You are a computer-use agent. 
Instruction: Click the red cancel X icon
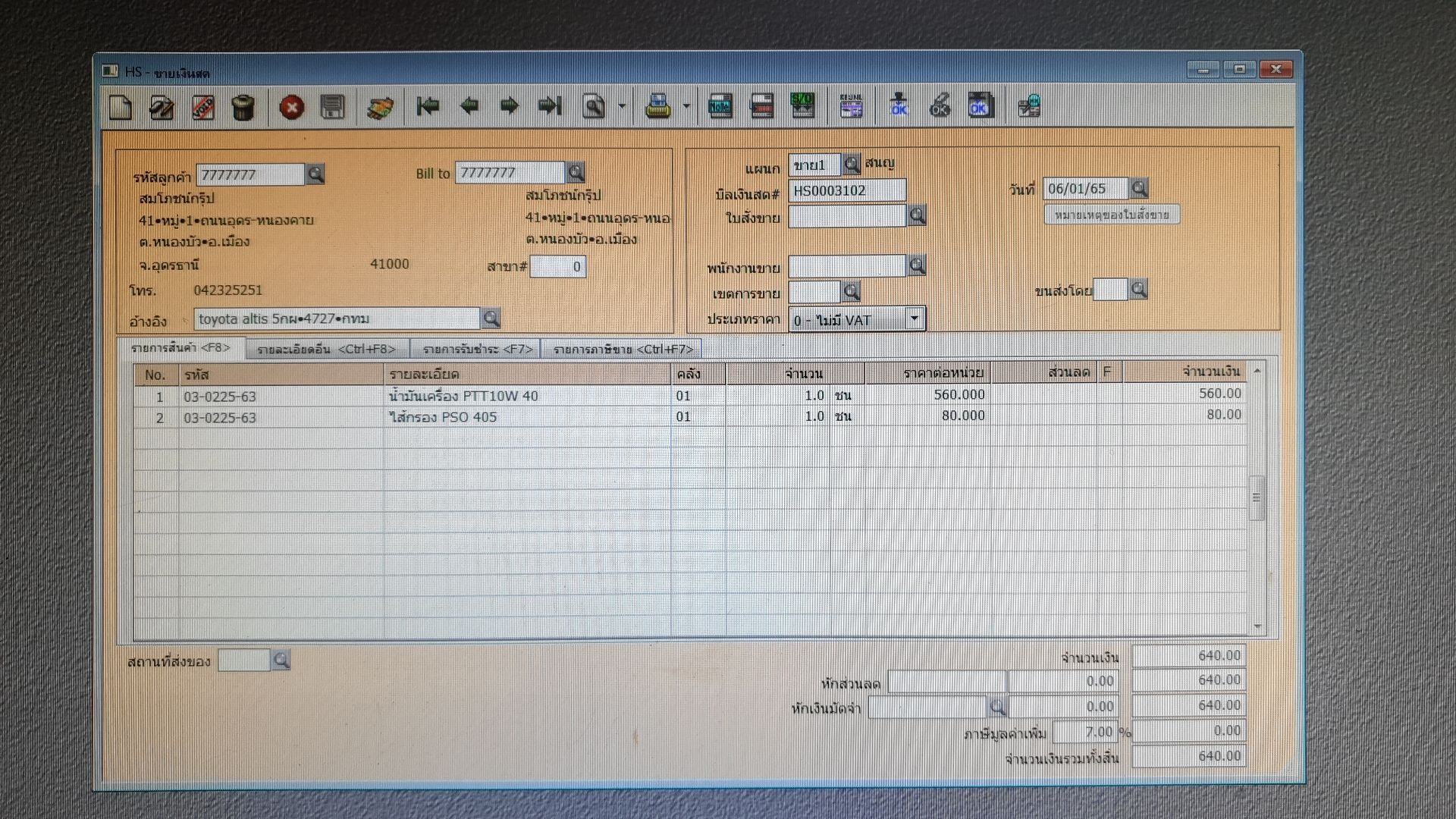[292, 107]
